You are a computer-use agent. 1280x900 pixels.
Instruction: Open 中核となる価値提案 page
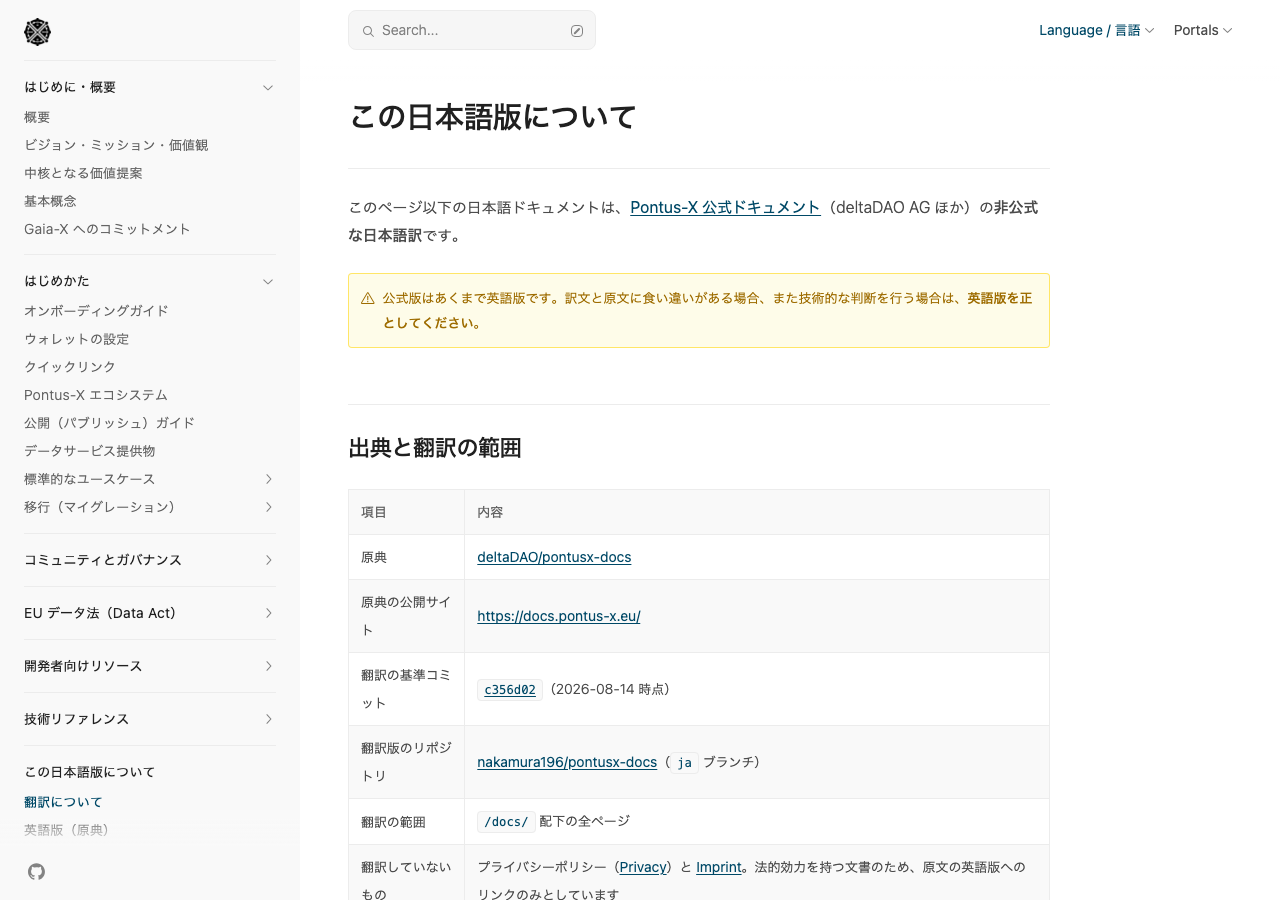(x=83, y=173)
